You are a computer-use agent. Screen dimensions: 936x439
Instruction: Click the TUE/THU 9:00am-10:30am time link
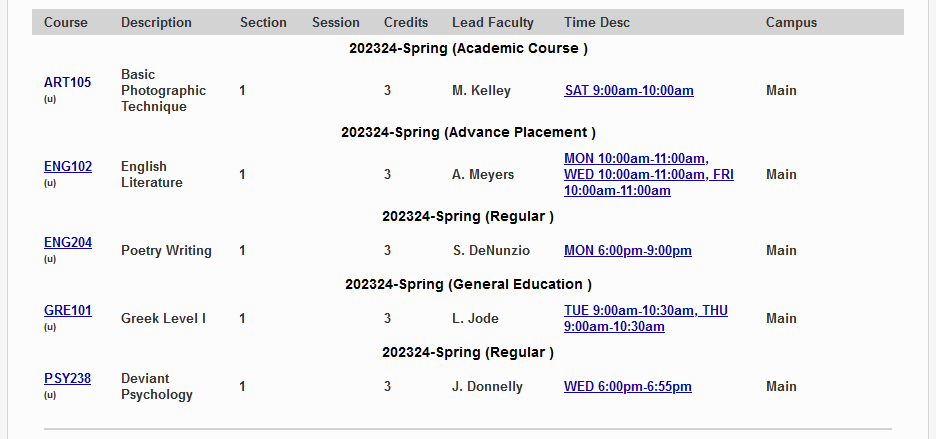pos(645,318)
